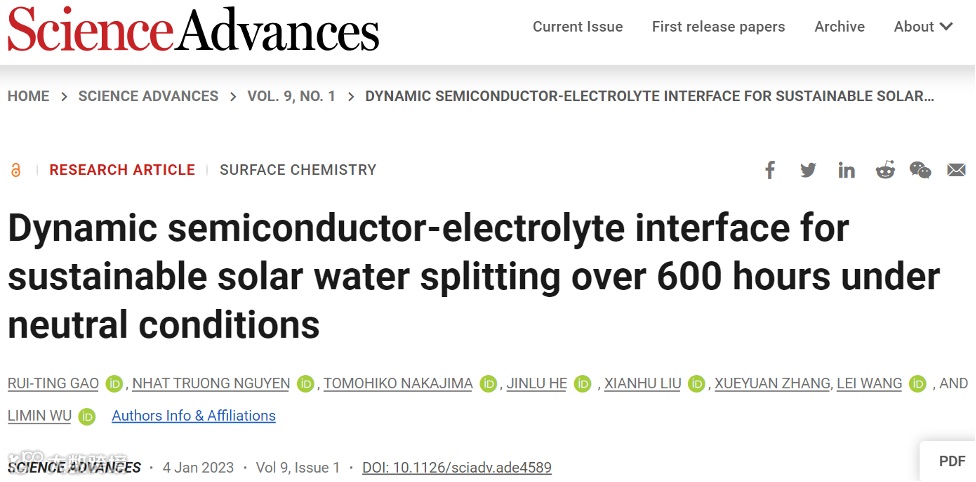976x482 pixels.
Task: Share article via WeChat icon
Action: [920, 170]
